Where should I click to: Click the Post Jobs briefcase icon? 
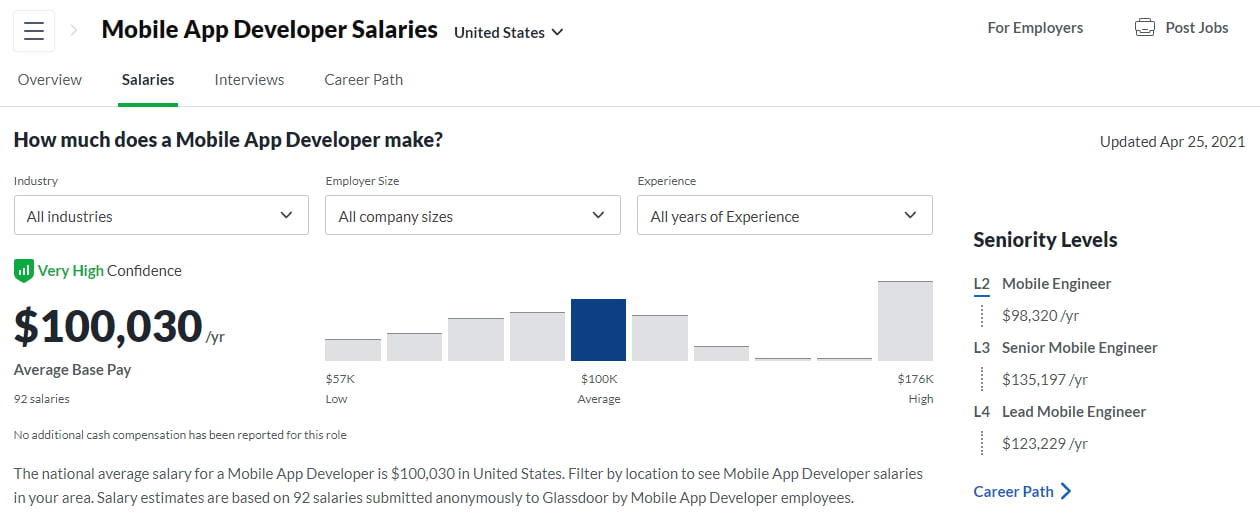click(1145, 28)
